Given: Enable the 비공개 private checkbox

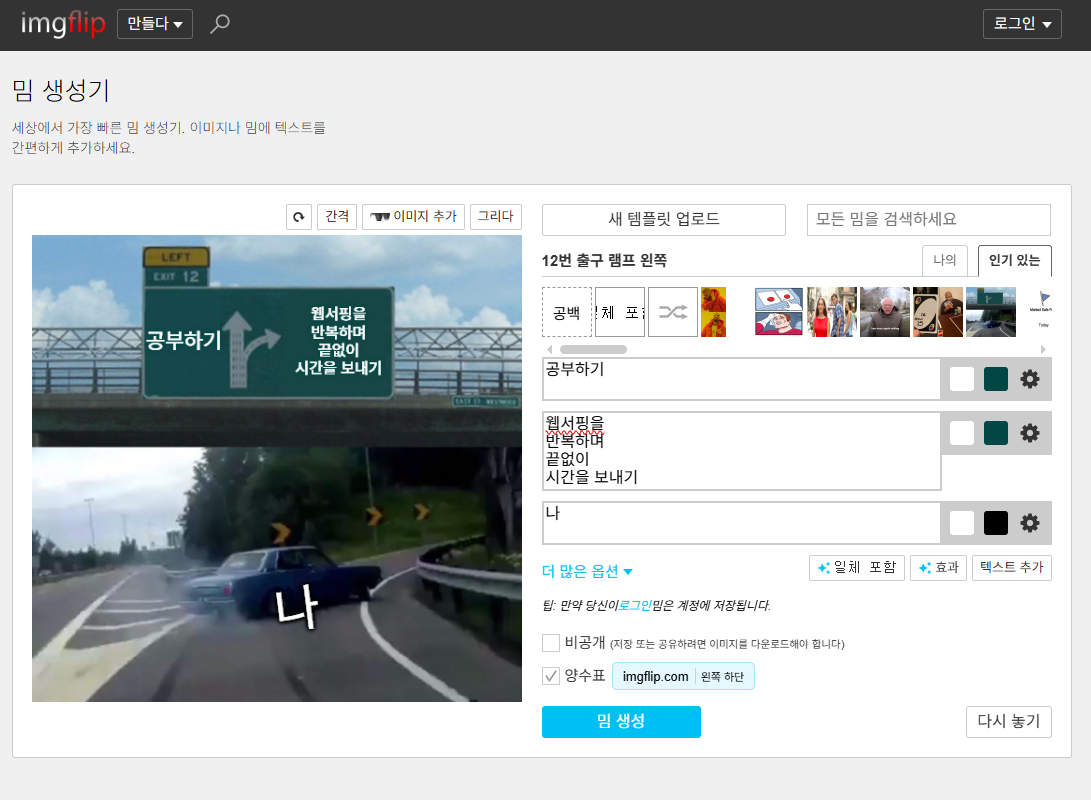Looking at the screenshot, I should coord(551,643).
